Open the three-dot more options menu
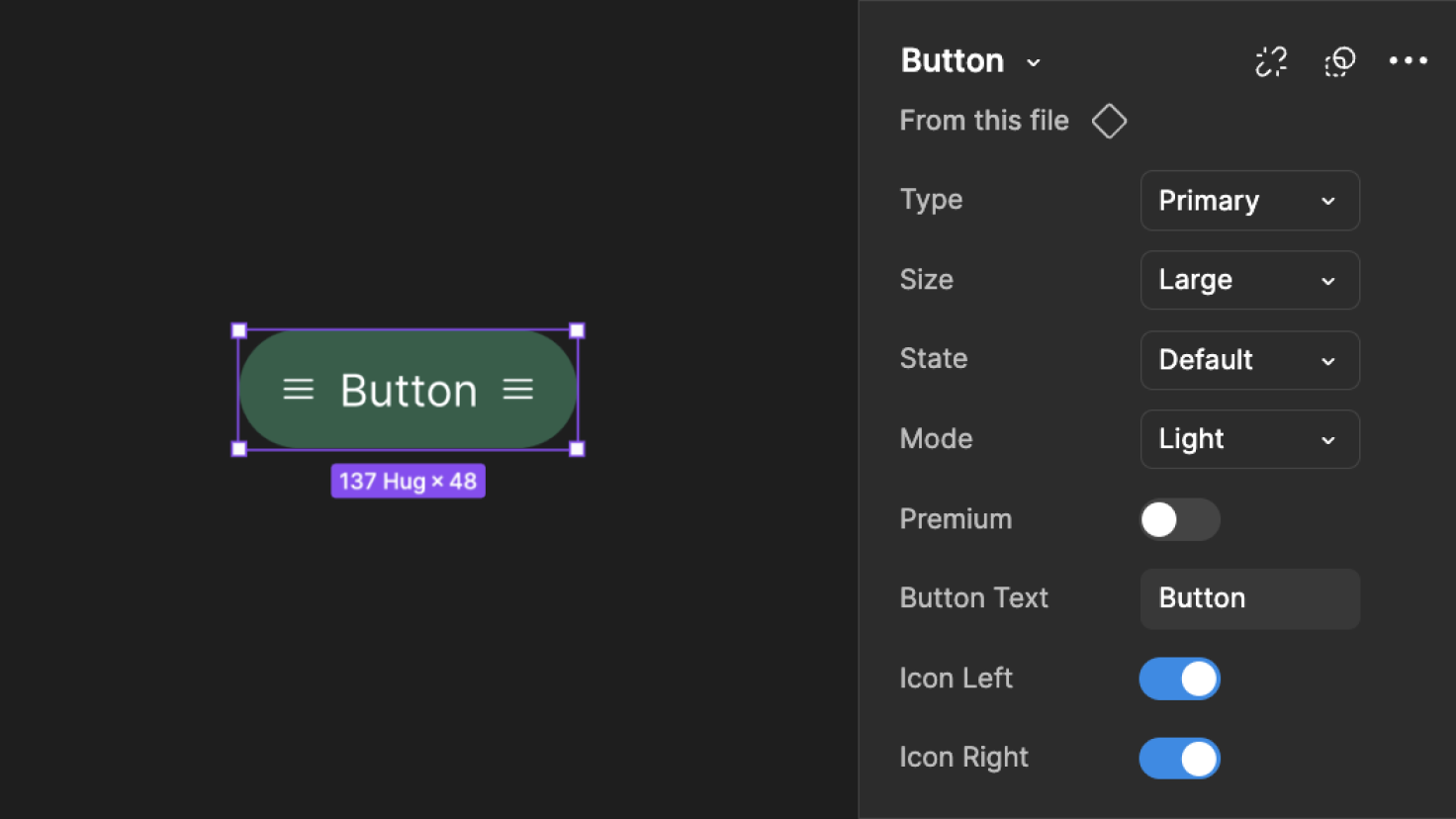 click(1408, 61)
